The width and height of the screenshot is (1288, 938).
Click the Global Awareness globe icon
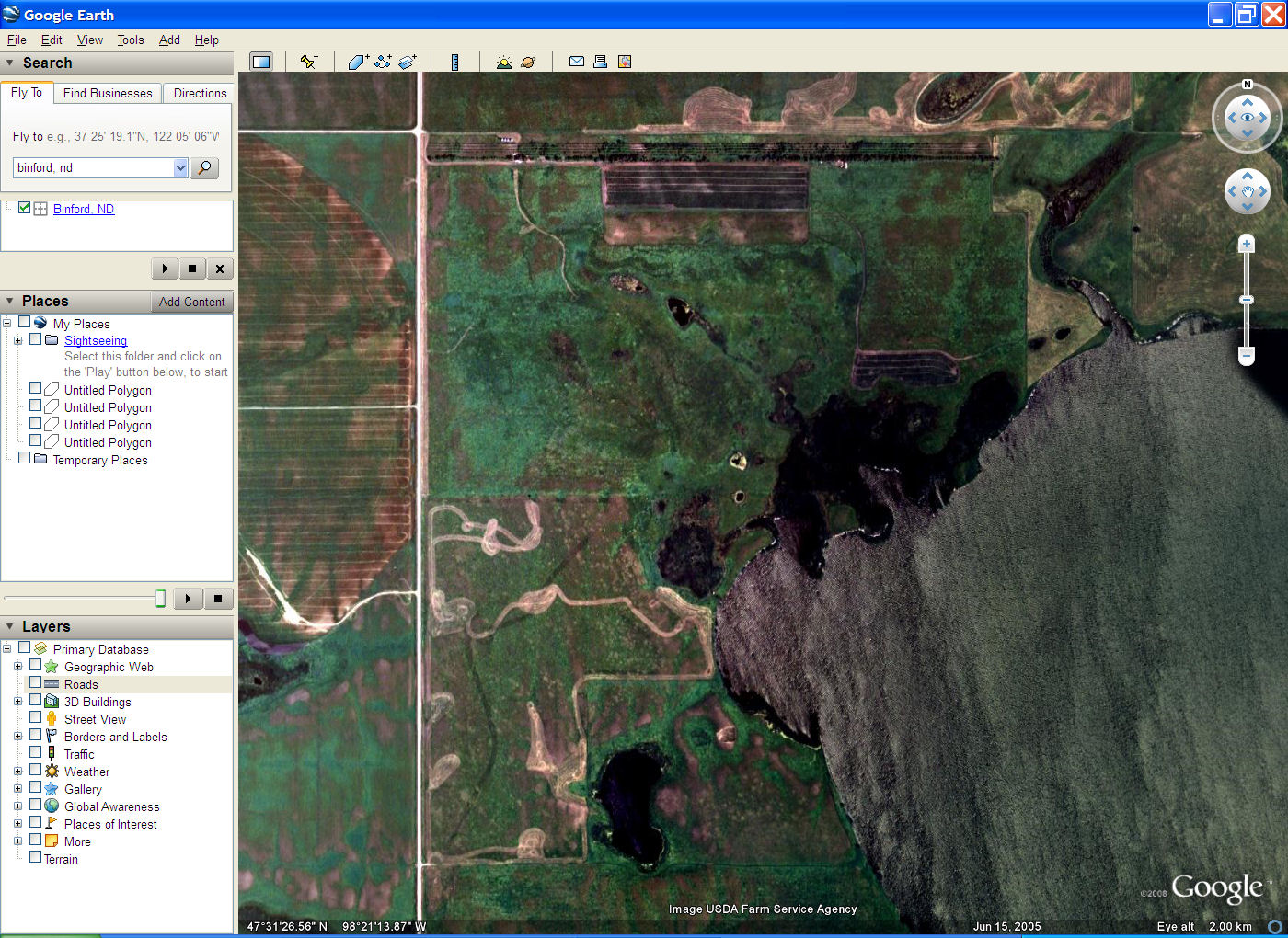(52, 806)
